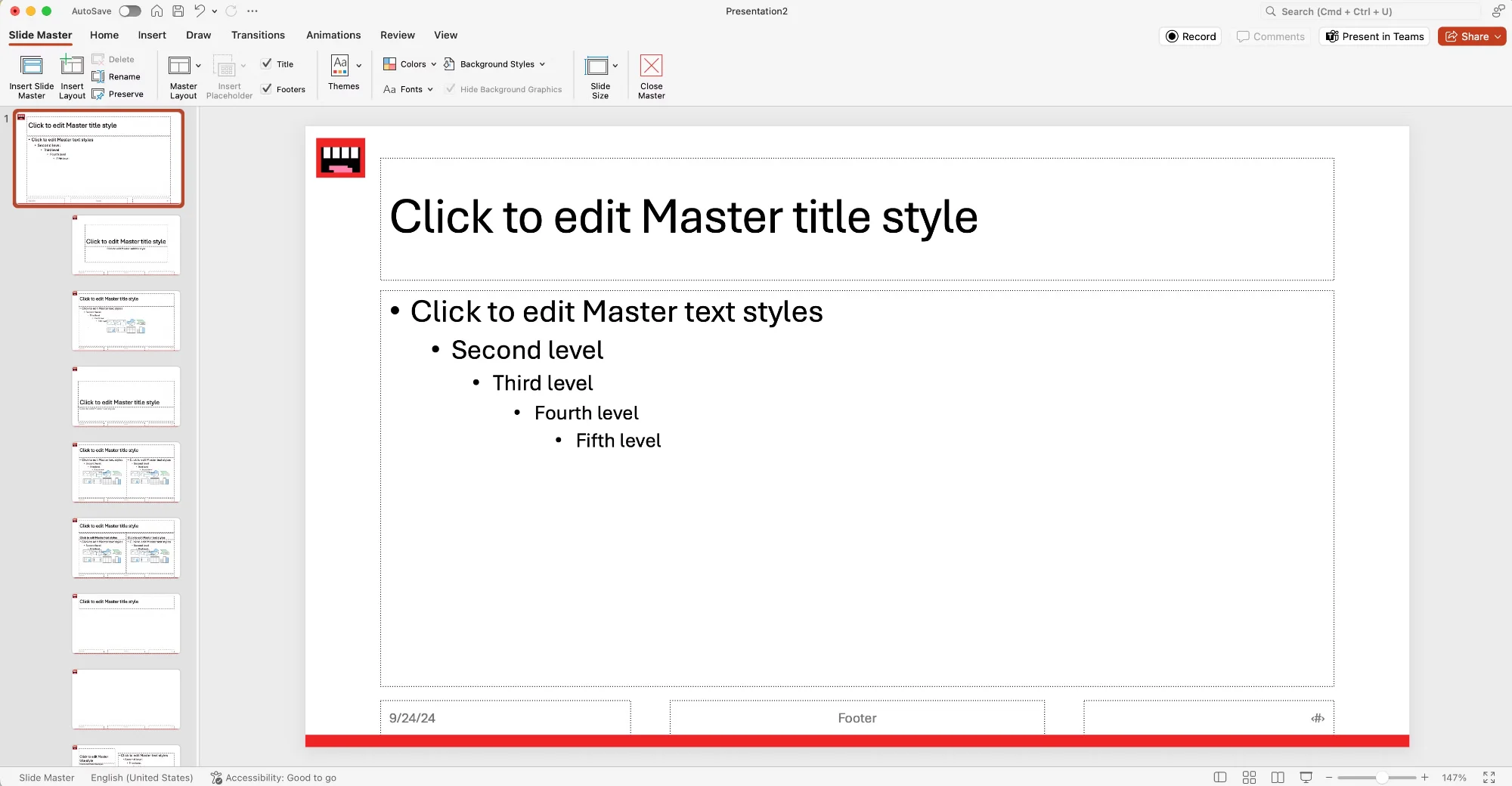Expand the Insert Placeholder dropdown arrow
The width and height of the screenshot is (1512, 786).
(243, 66)
